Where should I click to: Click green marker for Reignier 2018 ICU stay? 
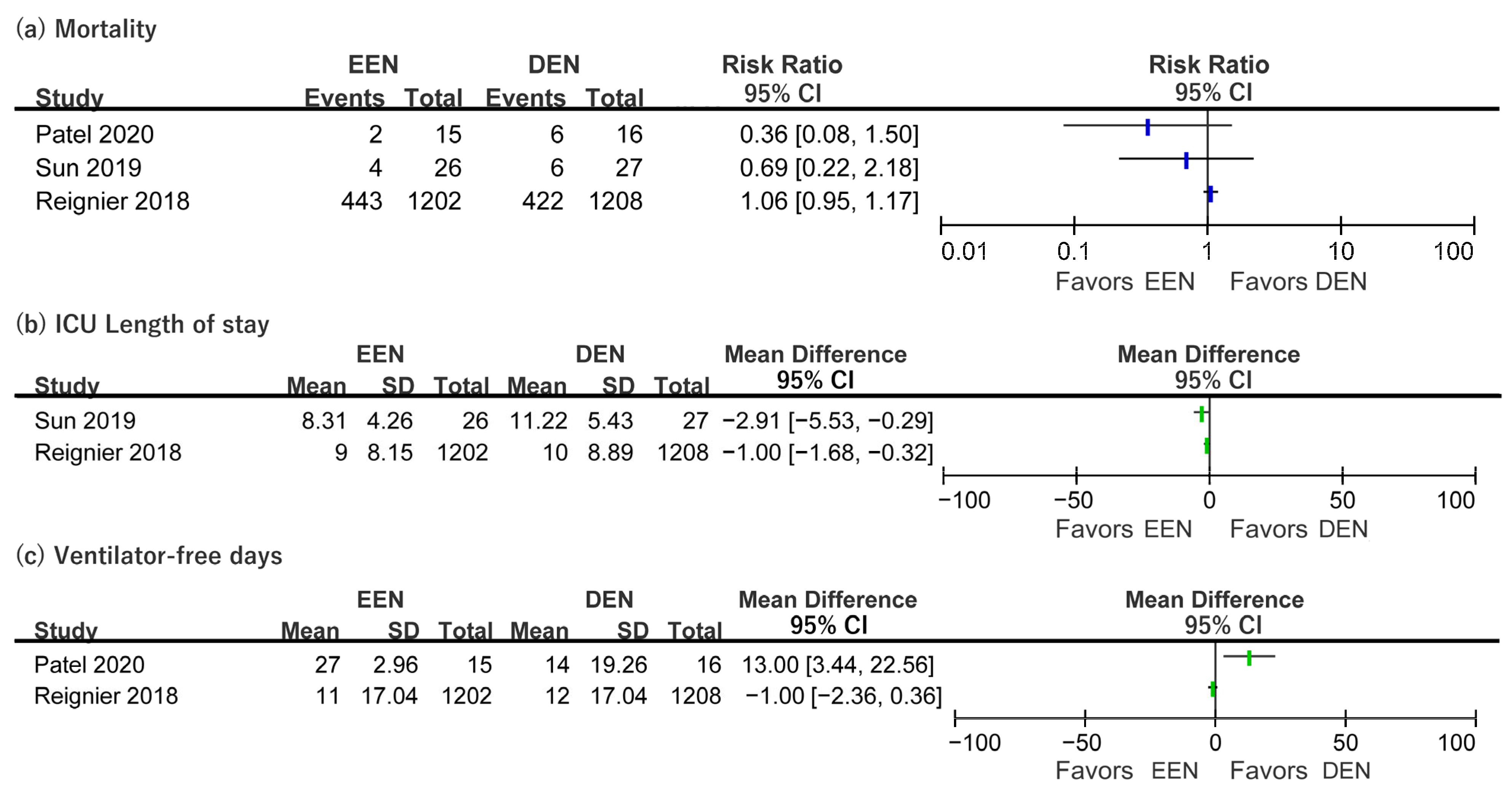1207,446
